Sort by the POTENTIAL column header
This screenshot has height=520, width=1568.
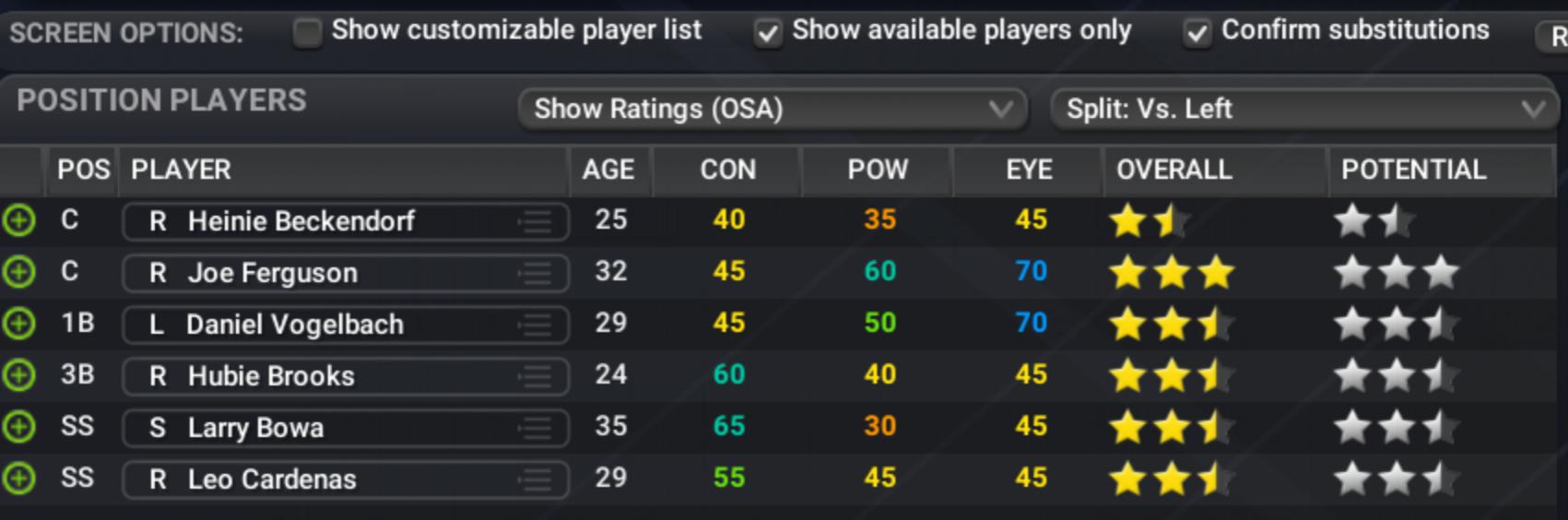(x=1413, y=171)
